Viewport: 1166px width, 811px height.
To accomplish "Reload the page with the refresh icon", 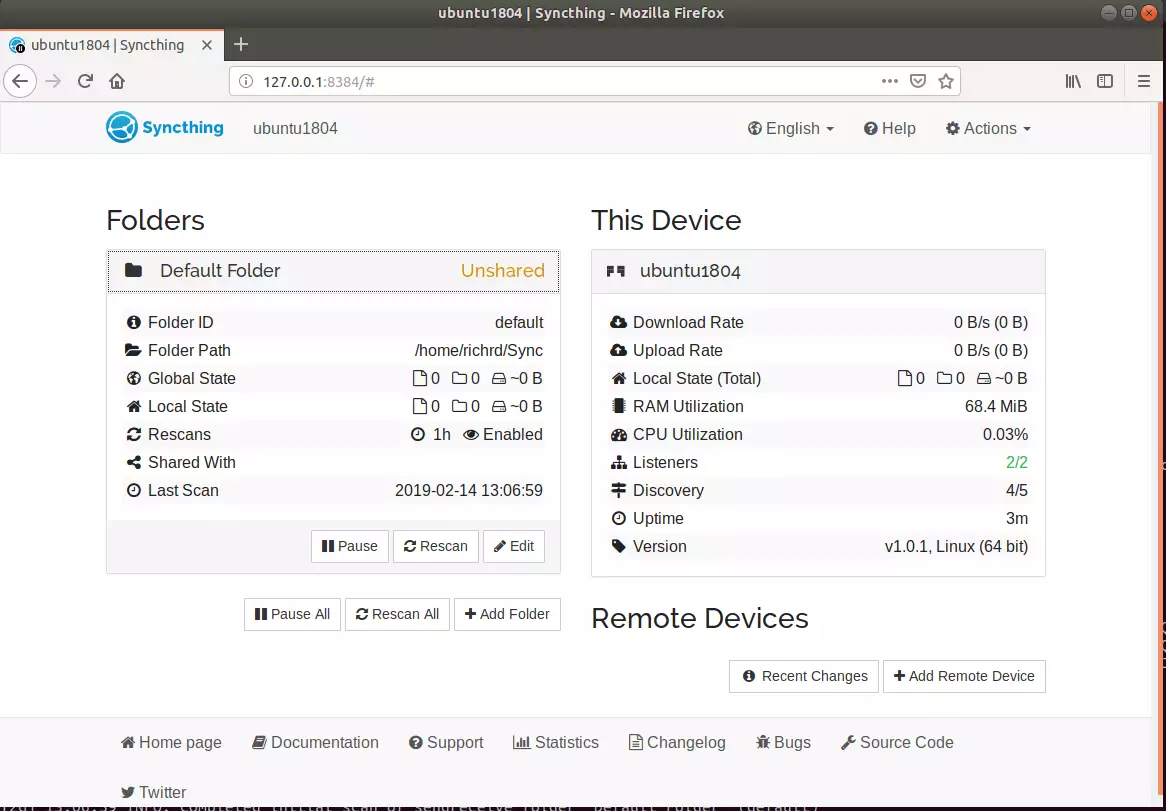I will (x=86, y=81).
